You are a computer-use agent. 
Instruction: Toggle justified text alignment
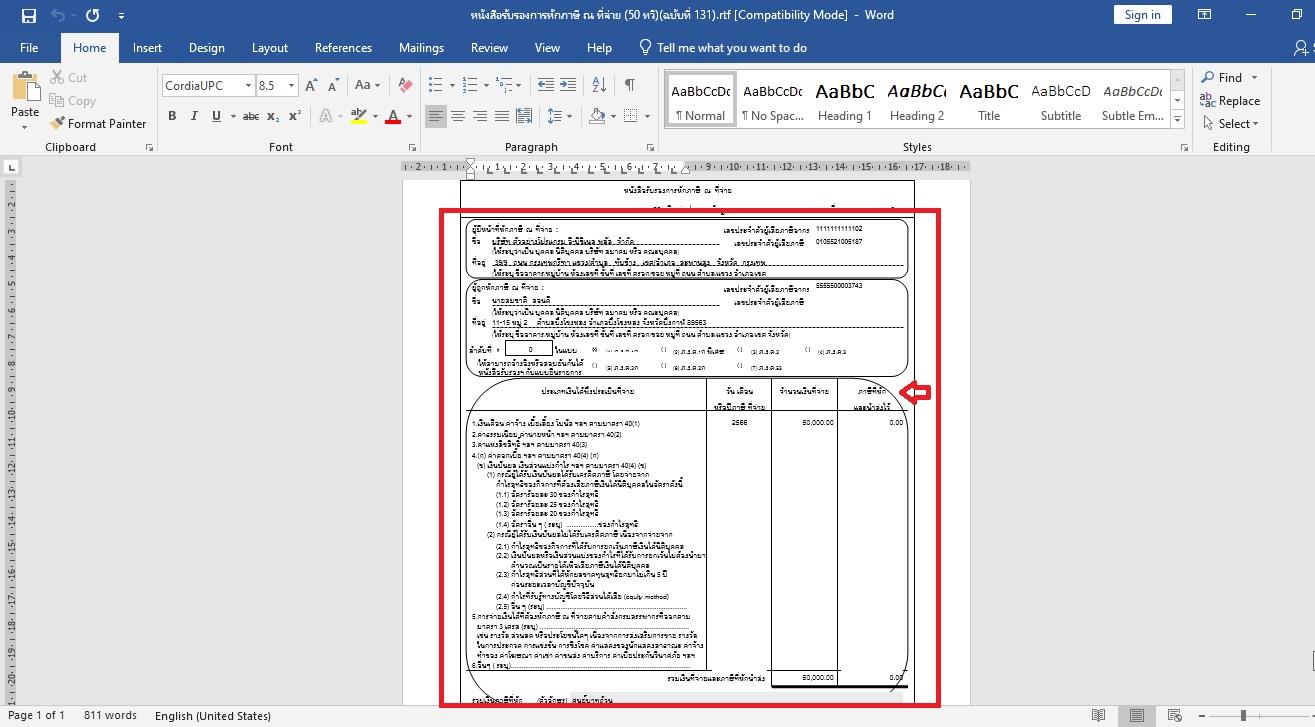point(502,117)
